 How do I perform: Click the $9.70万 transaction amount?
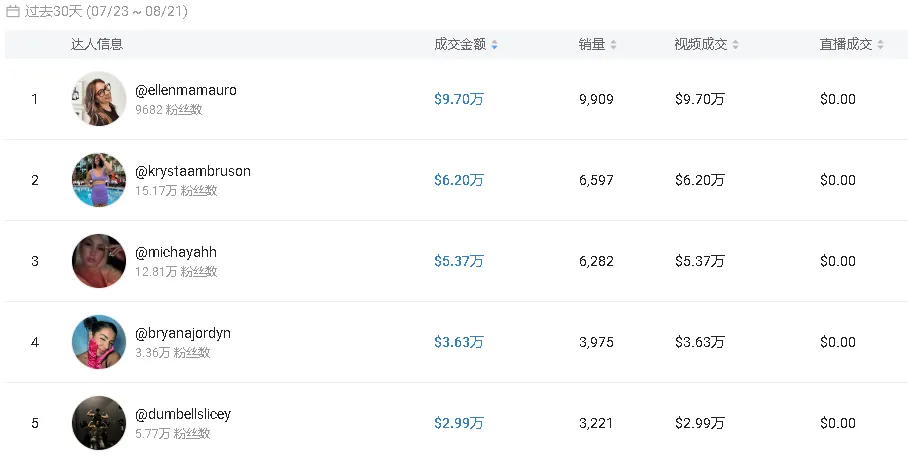click(459, 99)
